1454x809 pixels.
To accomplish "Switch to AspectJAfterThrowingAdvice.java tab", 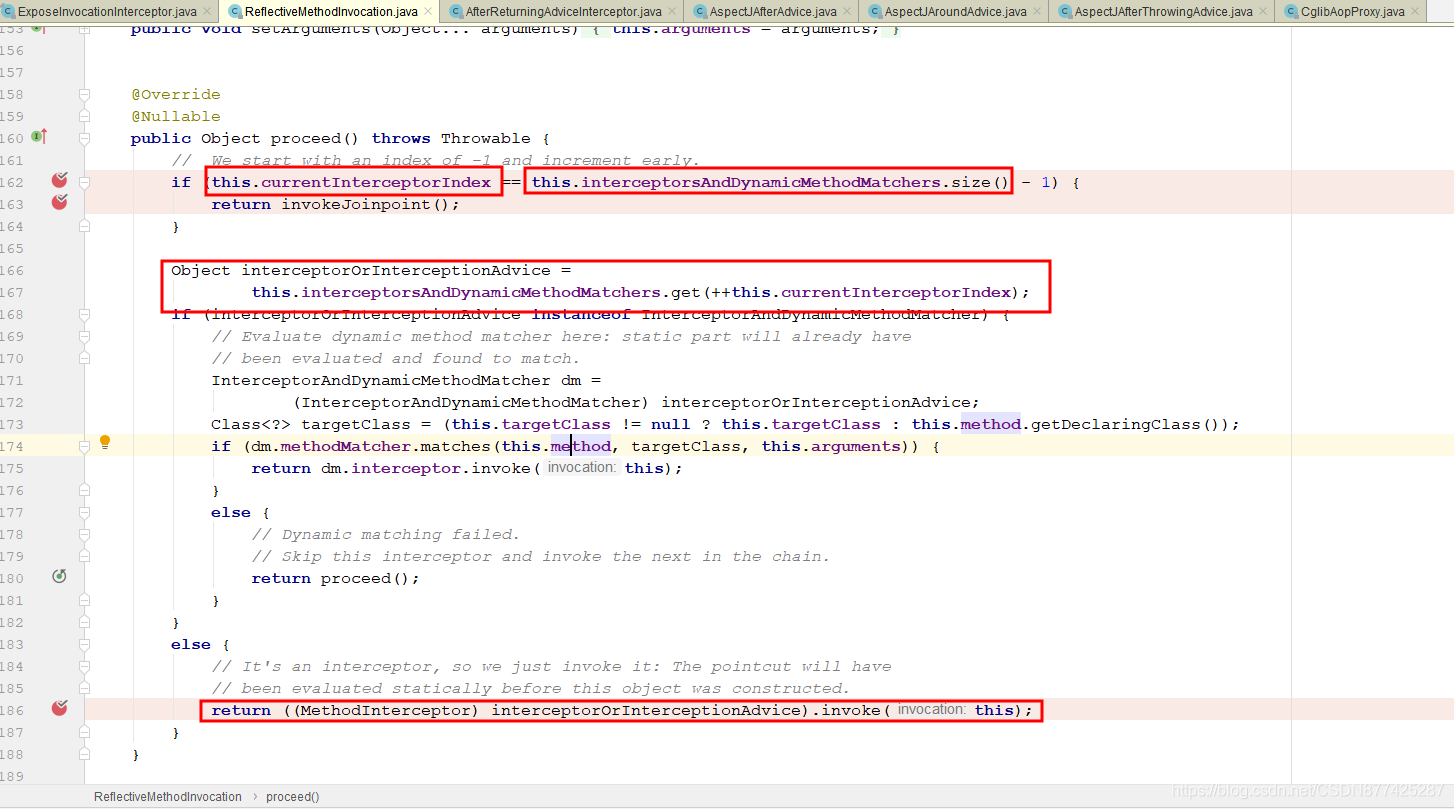I will click(x=1161, y=12).
